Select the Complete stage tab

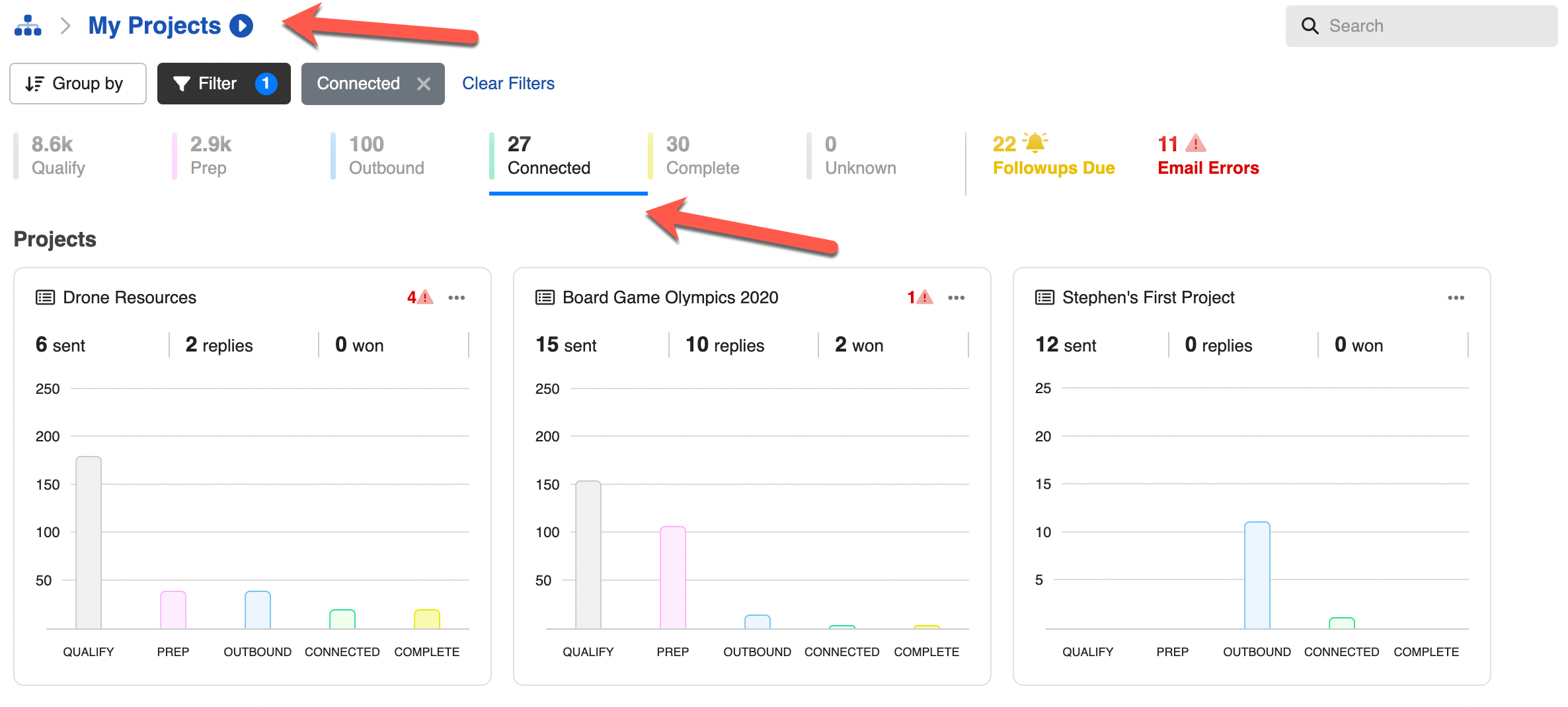702,156
